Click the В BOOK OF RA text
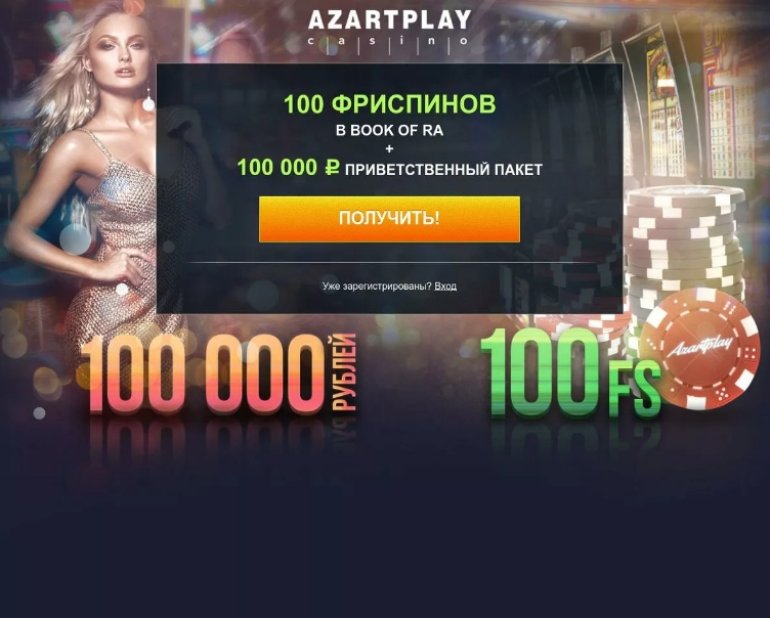This screenshot has height=618, width=770. 389,131
